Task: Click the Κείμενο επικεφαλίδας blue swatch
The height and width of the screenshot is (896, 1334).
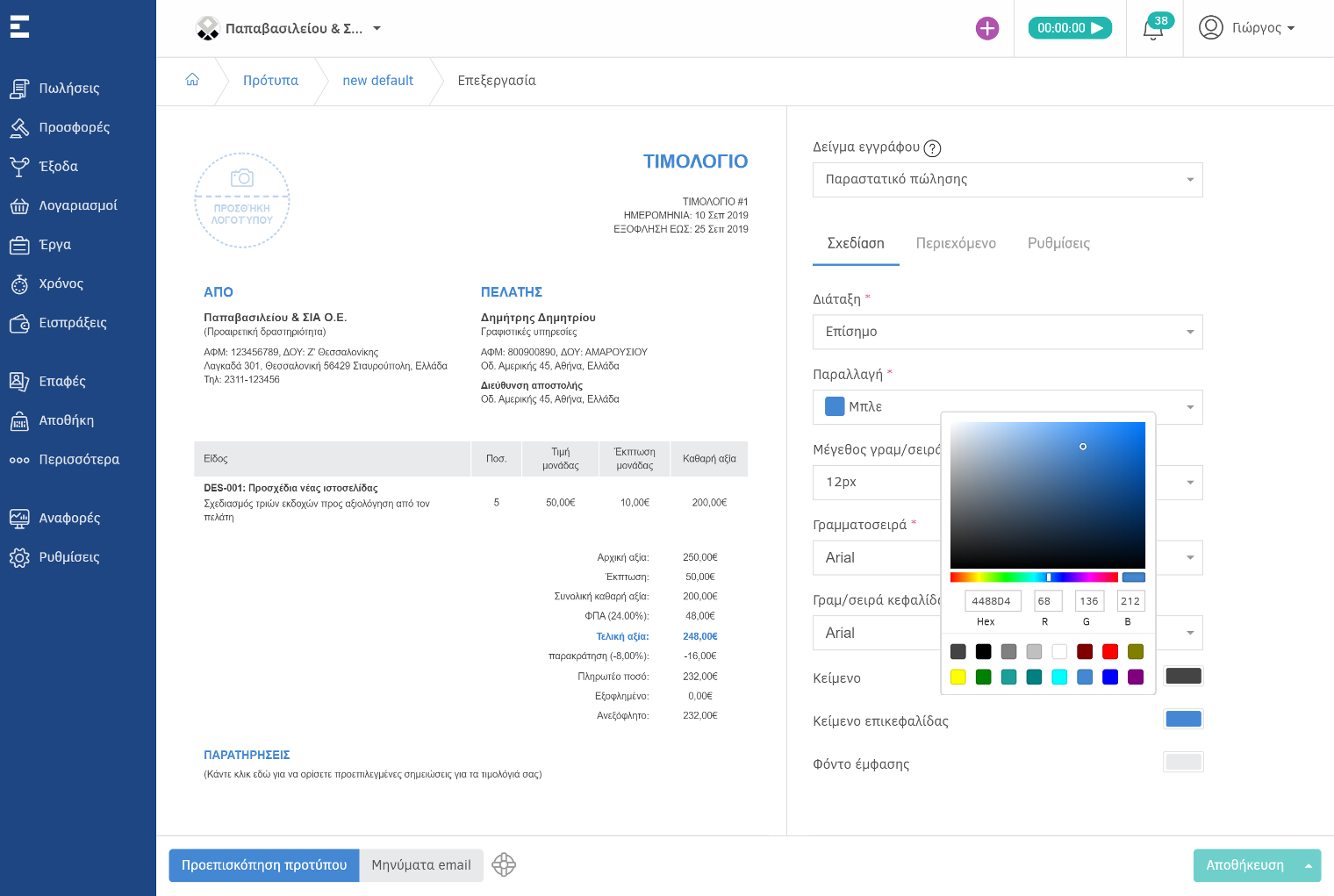Action: (1183, 719)
